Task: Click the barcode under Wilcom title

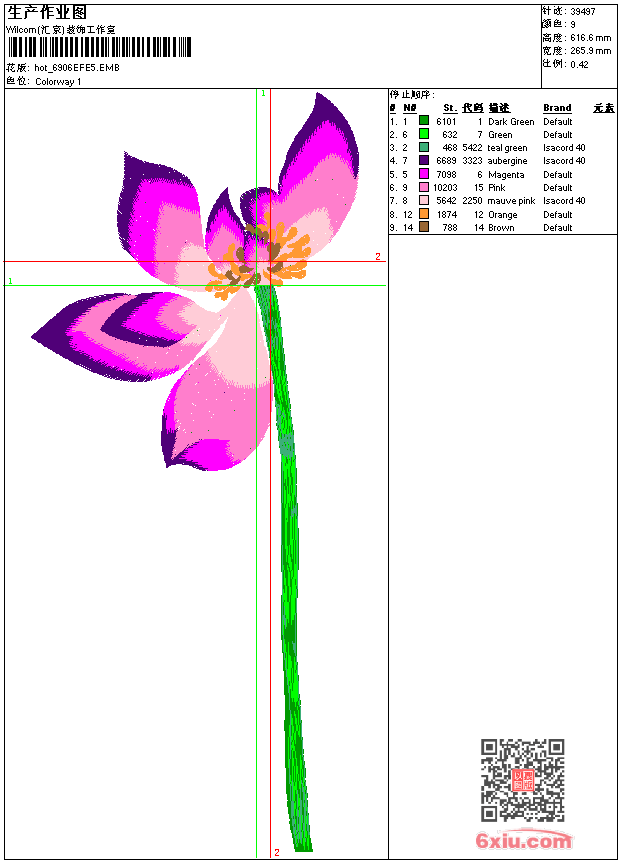Action: [x=98, y=48]
